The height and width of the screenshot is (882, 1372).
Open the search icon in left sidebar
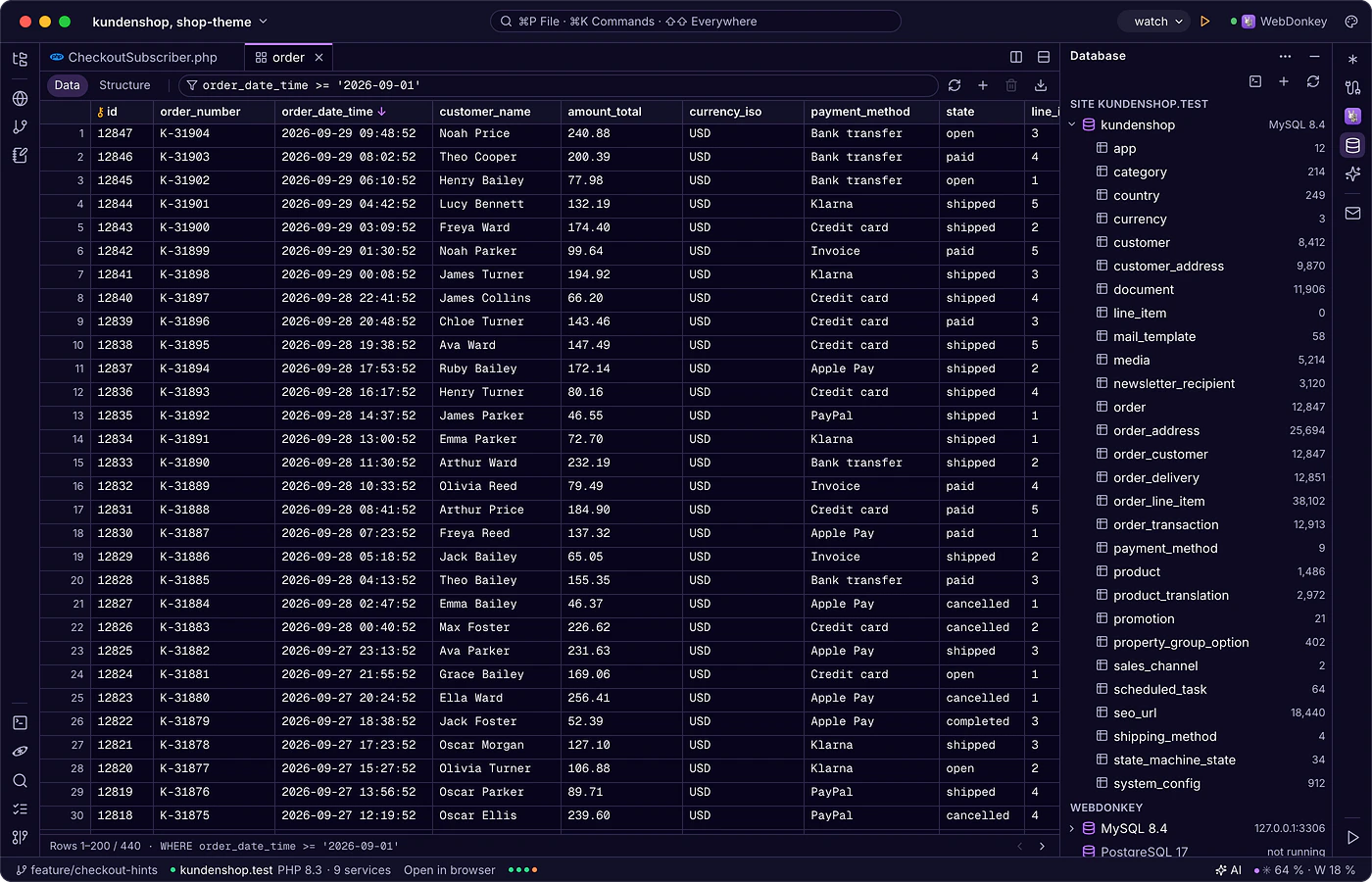click(20, 780)
